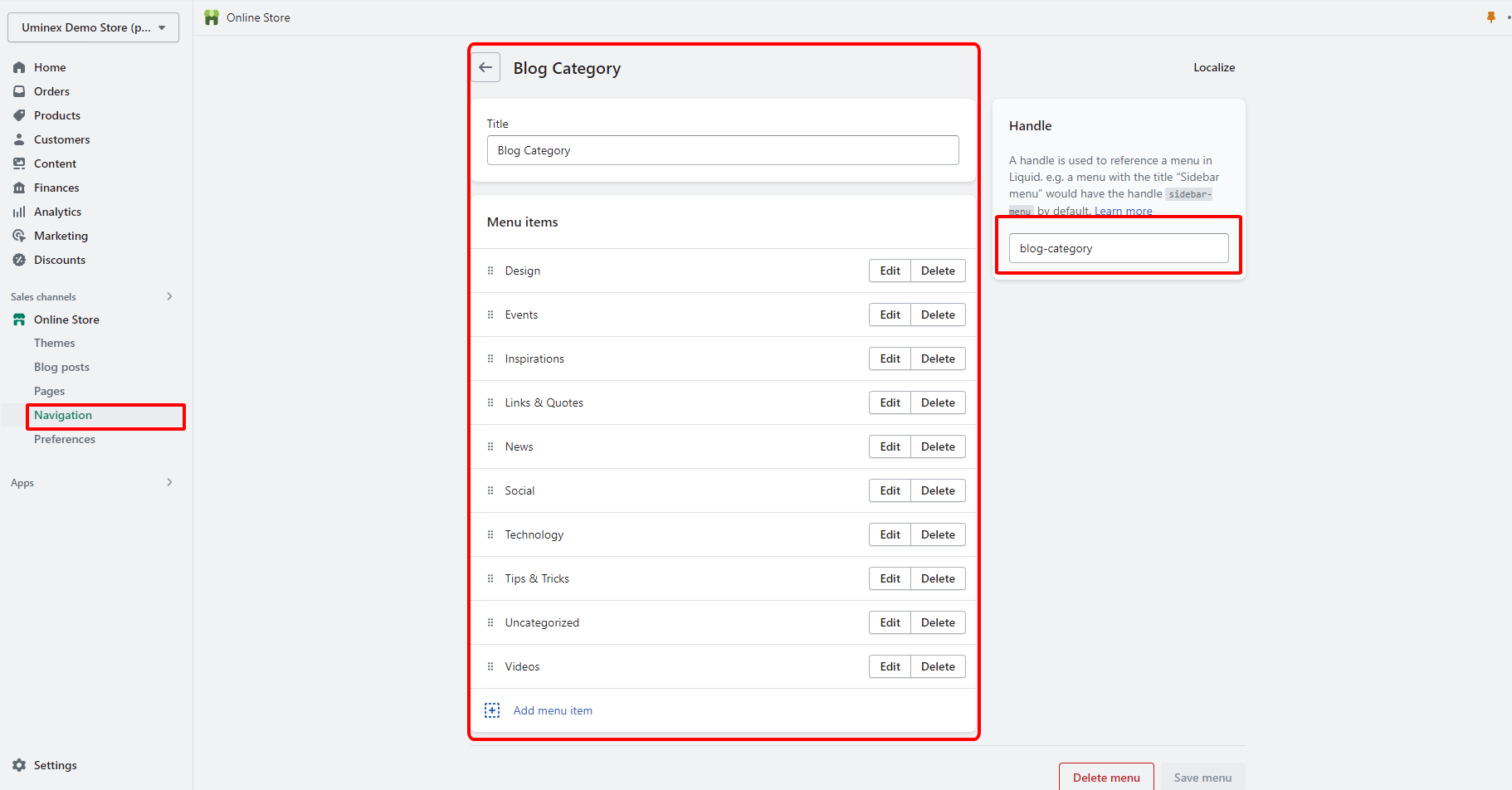Edit the Events menu item
Image resolution: width=1512 pixels, height=790 pixels.
[890, 315]
